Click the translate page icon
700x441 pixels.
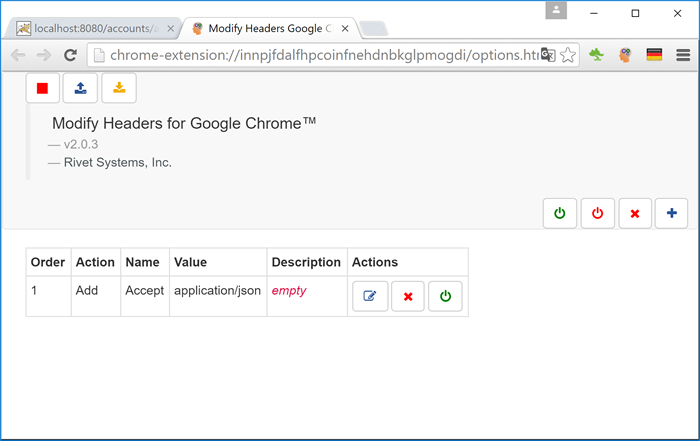tap(548, 55)
